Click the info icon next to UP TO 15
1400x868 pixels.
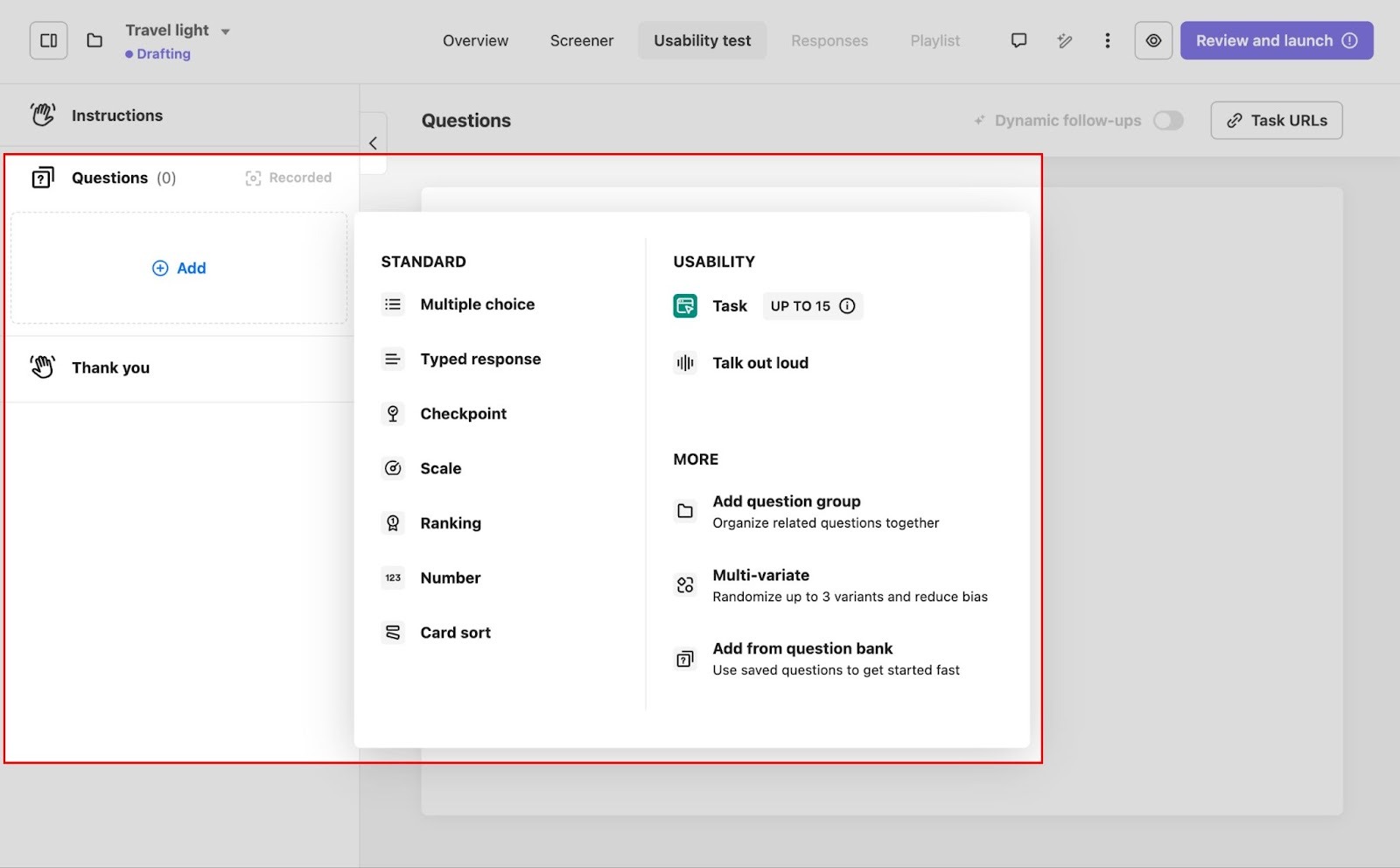pyautogui.click(x=847, y=306)
